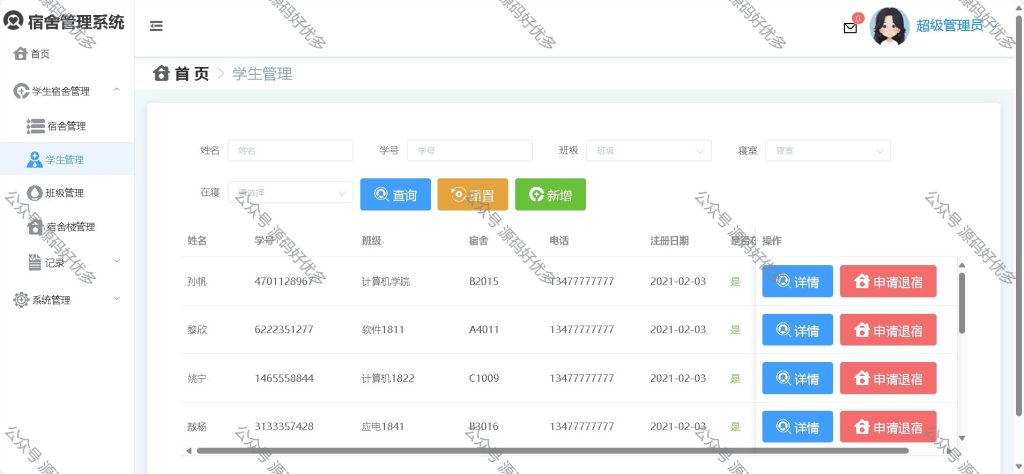1024x474 pixels.
Task: Click the 系统管理 gear icon
Action: tap(21, 300)
